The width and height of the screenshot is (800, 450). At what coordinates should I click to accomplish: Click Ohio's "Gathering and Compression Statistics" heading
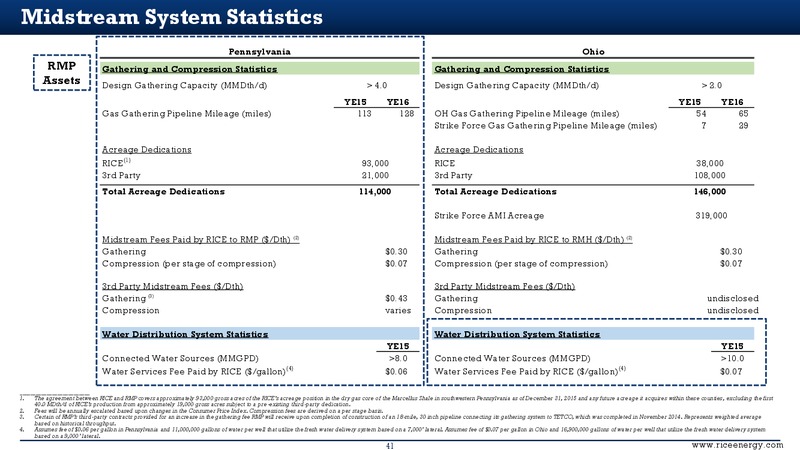tap(521, 69)
